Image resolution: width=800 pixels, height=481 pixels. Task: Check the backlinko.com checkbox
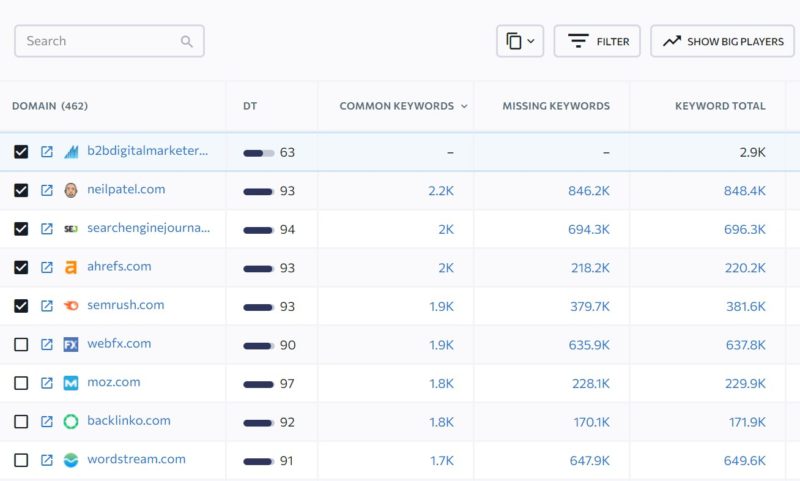point(21,421)
